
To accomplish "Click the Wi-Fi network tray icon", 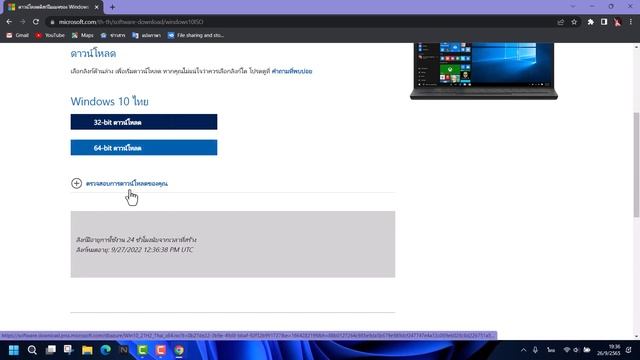I will (x=567, y=350).
